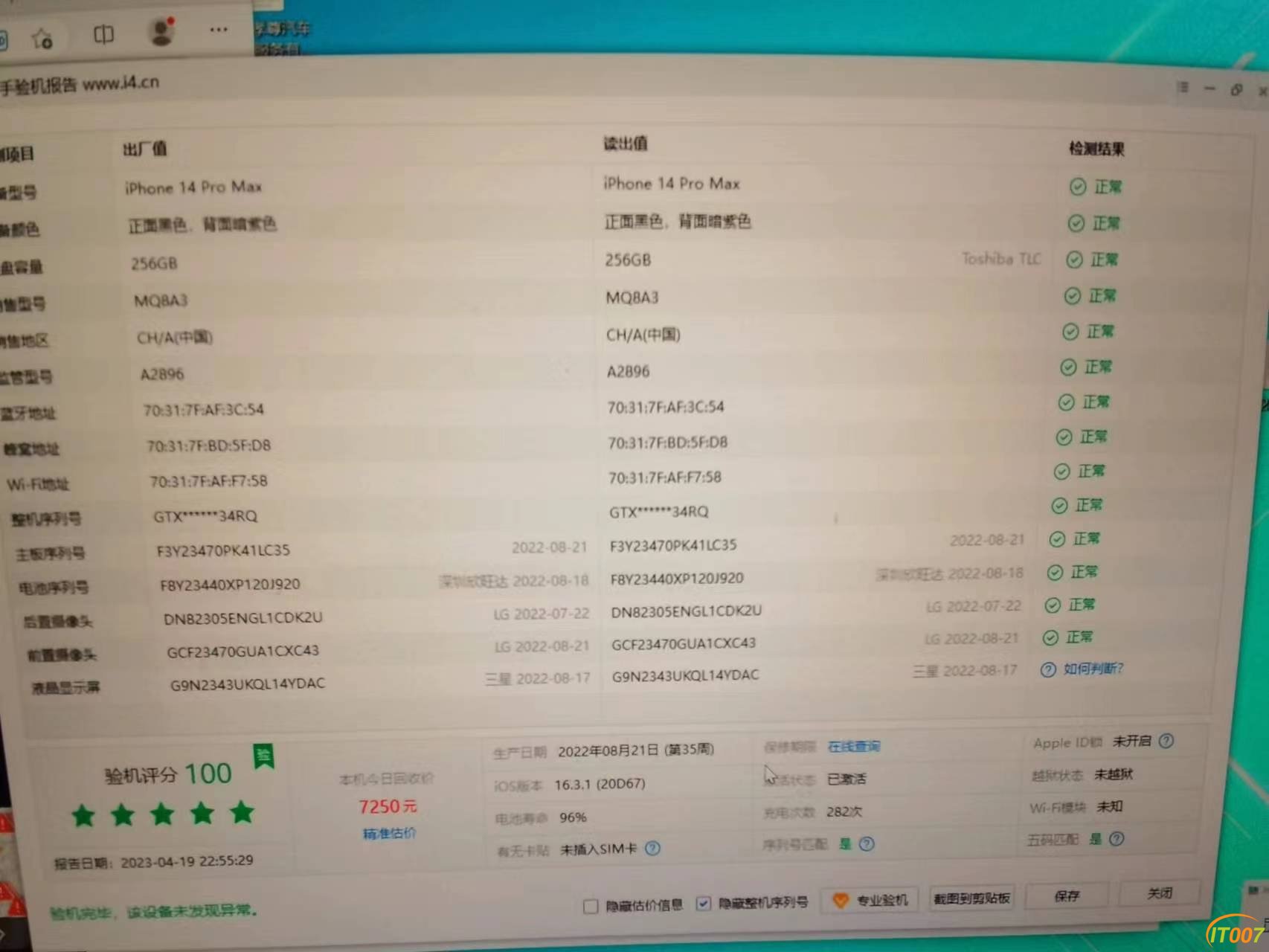This screenshot has width=1269, height=952.
Task: Click the charge count 282次 value
Action: click(x=844, y=811)
